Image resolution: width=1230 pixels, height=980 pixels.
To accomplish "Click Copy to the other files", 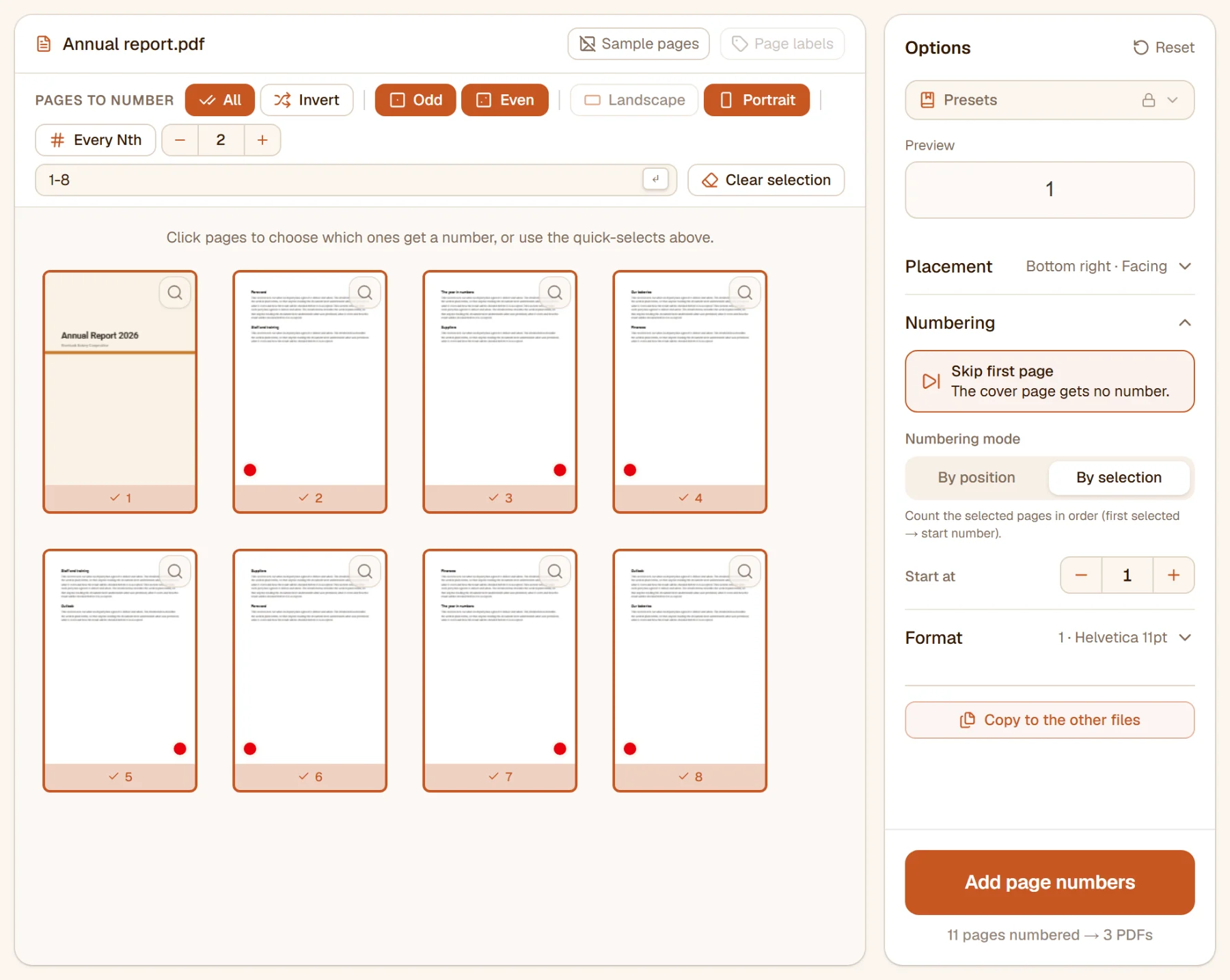I will 1050,720.
